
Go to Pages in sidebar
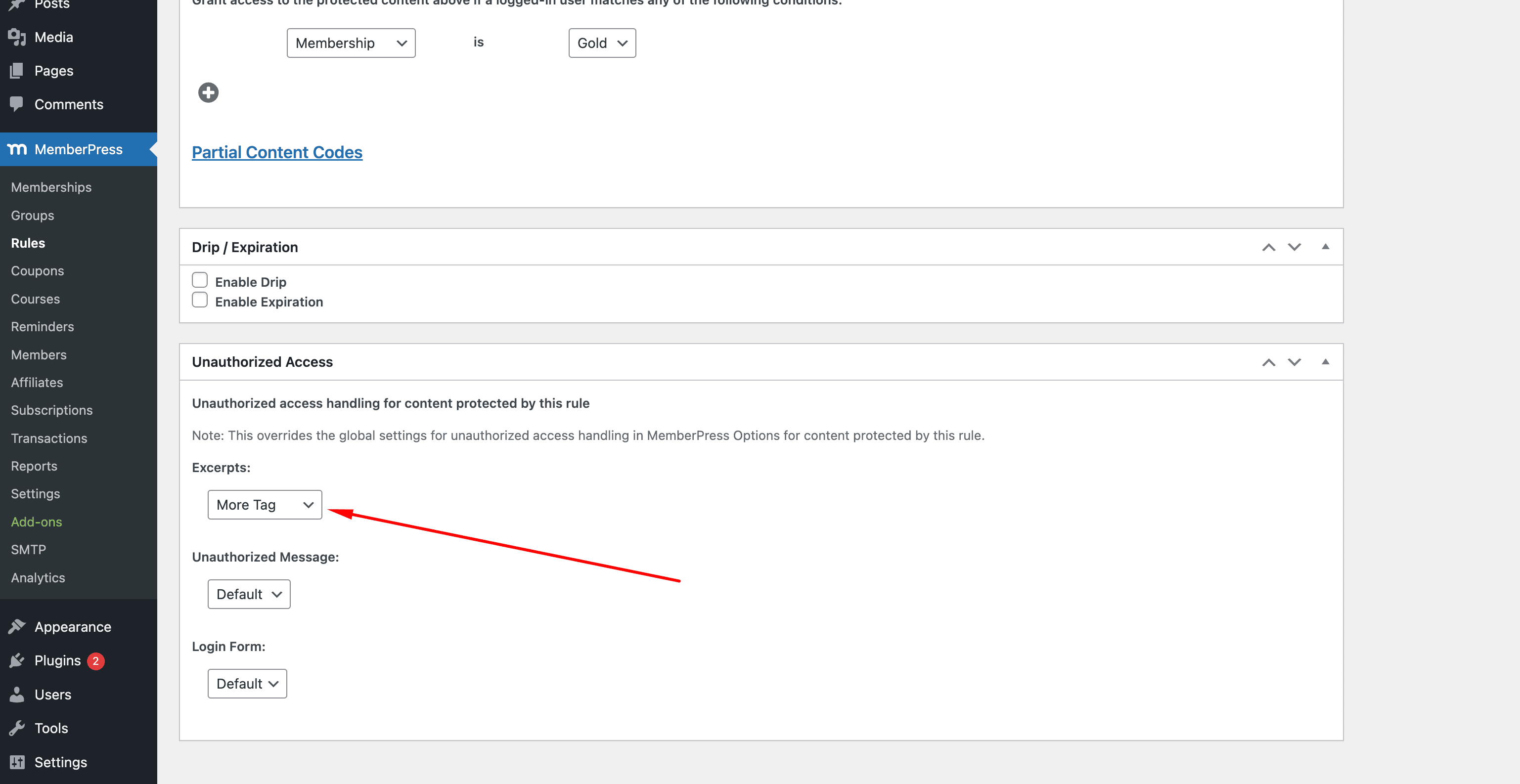tap(54, 71)
